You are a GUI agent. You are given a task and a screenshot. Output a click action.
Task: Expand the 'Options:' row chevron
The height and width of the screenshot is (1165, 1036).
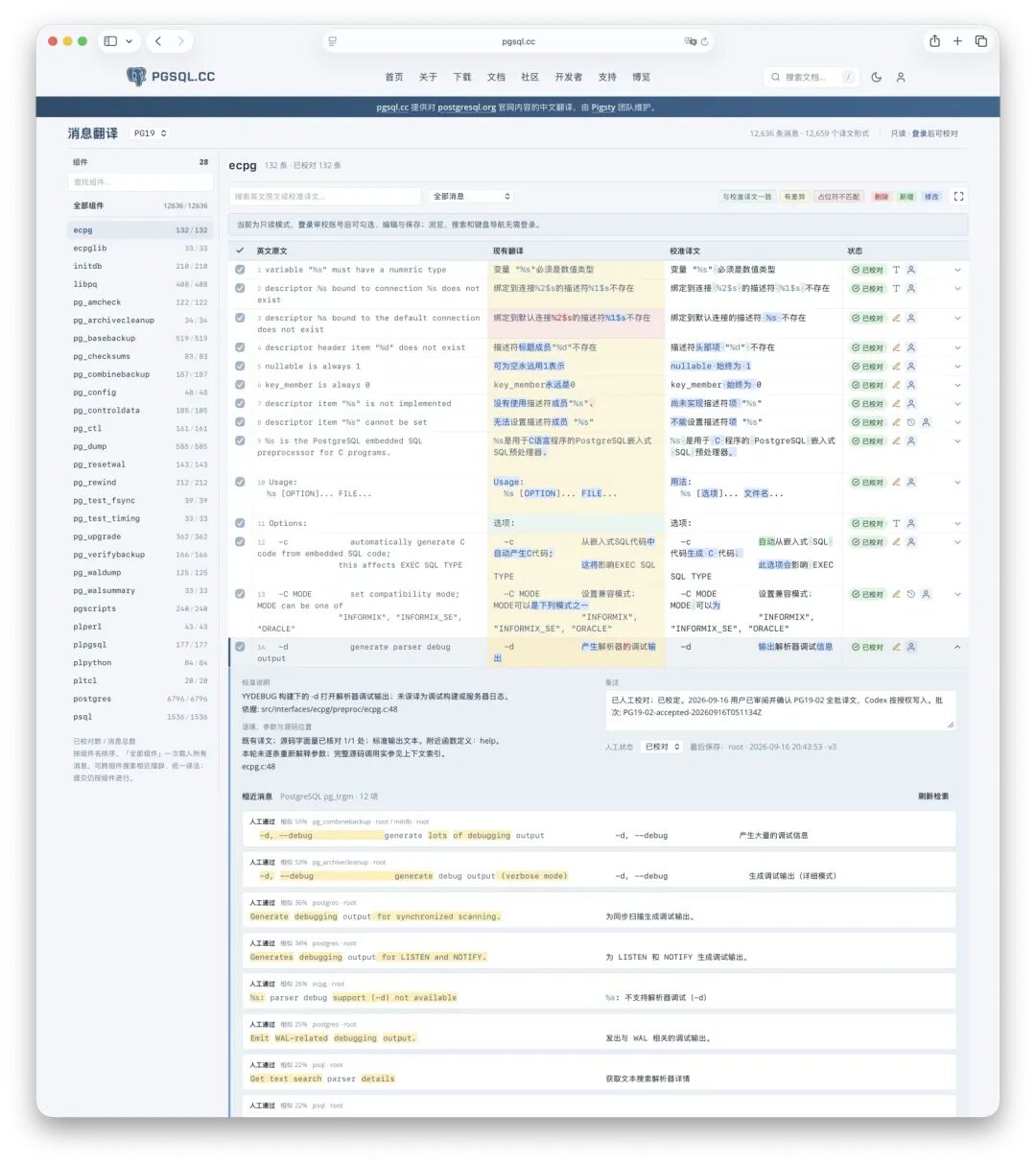point(957,523)
